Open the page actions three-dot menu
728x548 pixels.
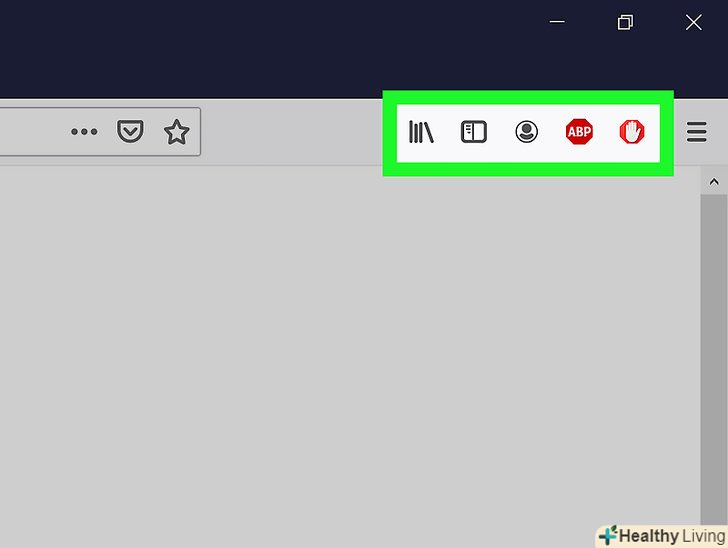[x=84, y=132]
